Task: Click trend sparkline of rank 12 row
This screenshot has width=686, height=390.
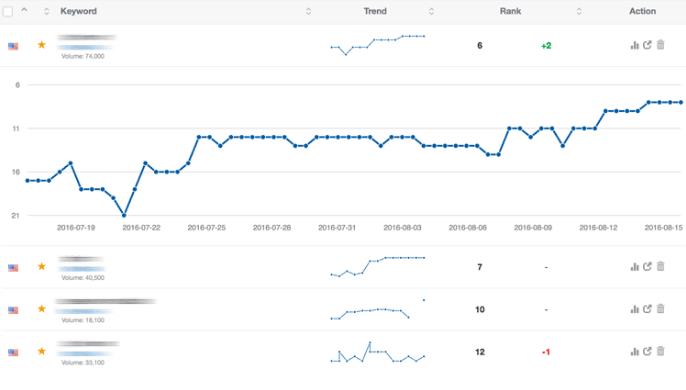Action: 378,352
